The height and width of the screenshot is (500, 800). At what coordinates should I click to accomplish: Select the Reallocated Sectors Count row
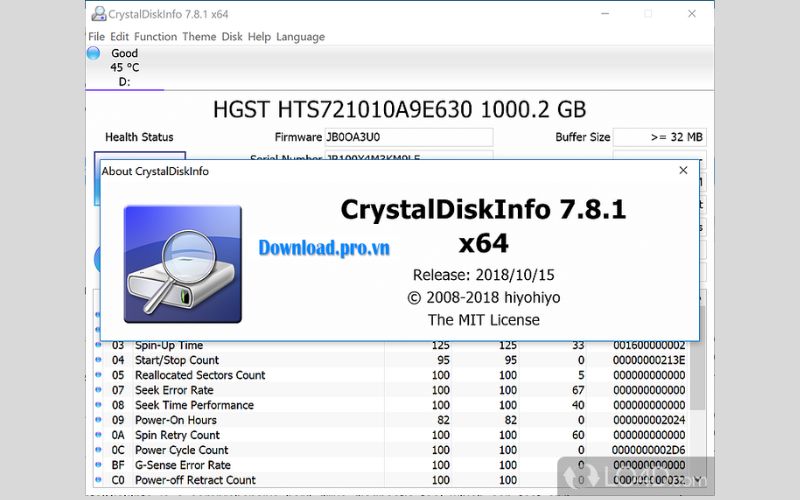tap(200, 375)
